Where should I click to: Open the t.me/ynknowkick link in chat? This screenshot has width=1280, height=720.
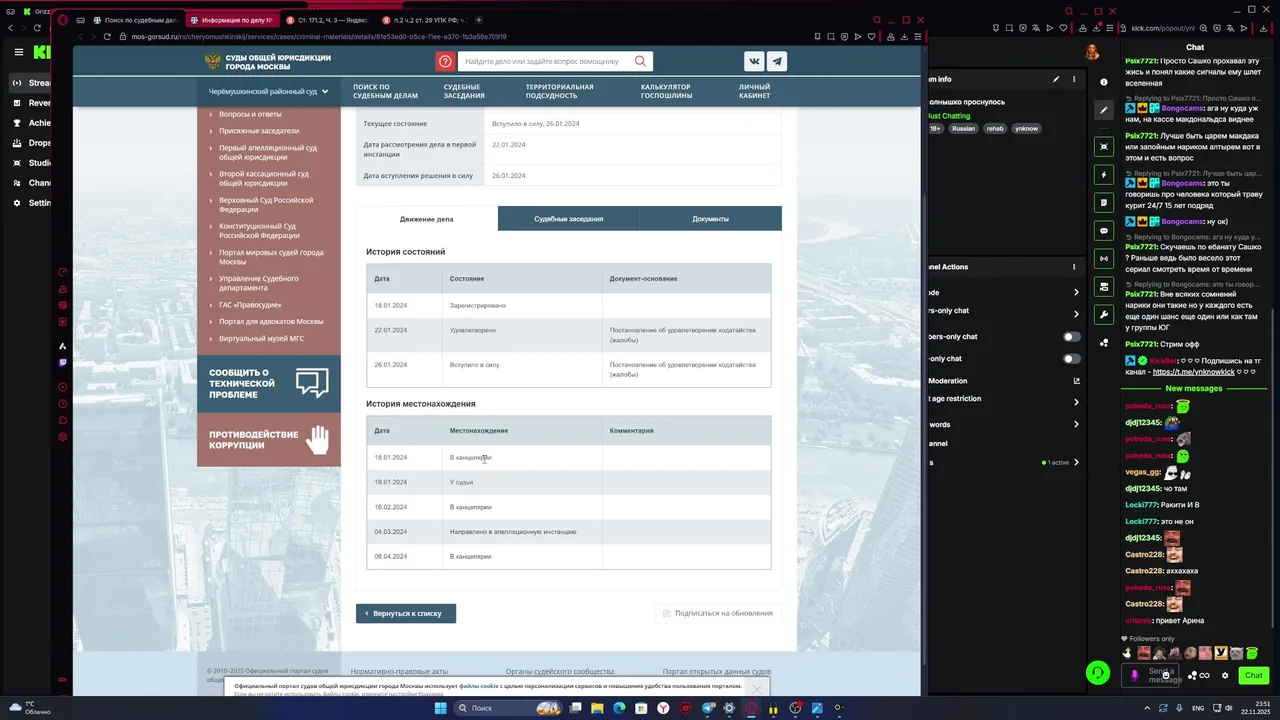[1194, 372]
